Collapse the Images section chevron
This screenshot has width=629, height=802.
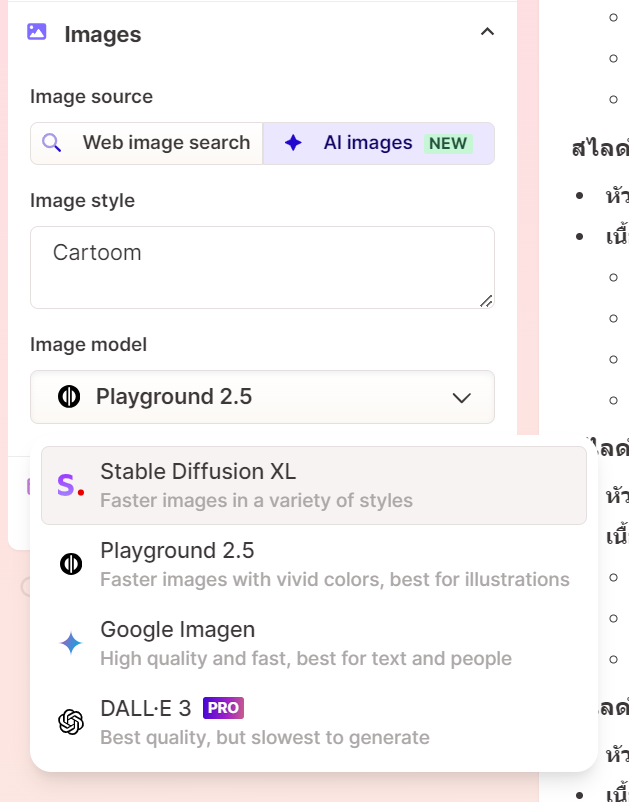tap(487, 32)
